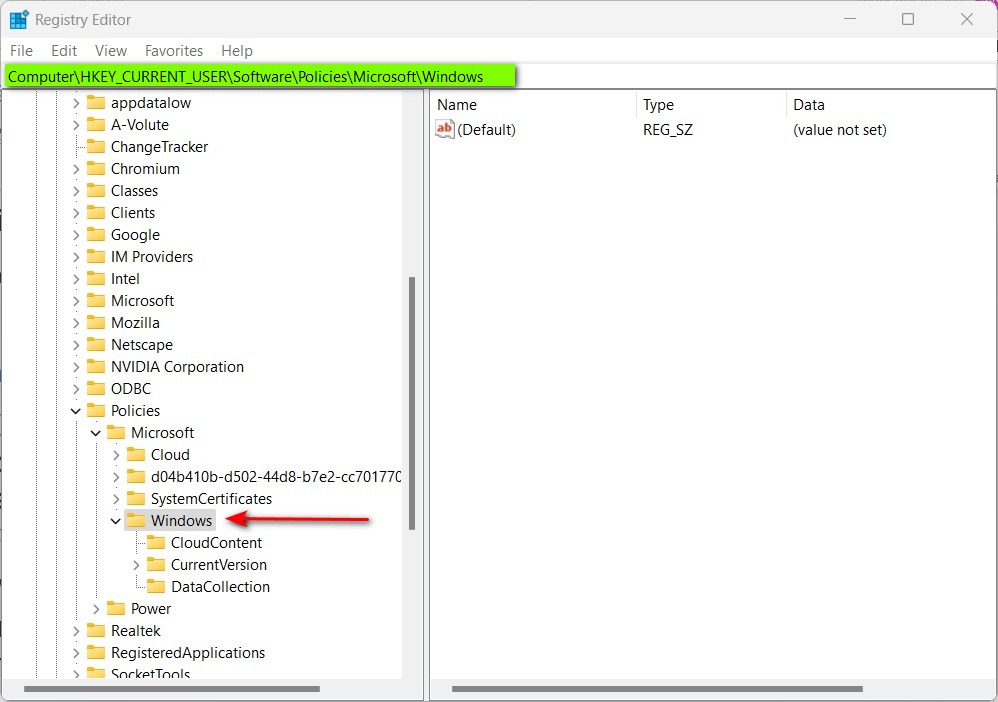Select the CloudContent folder icon
Screen dimensions: 998x702
(x=156, y=543)
